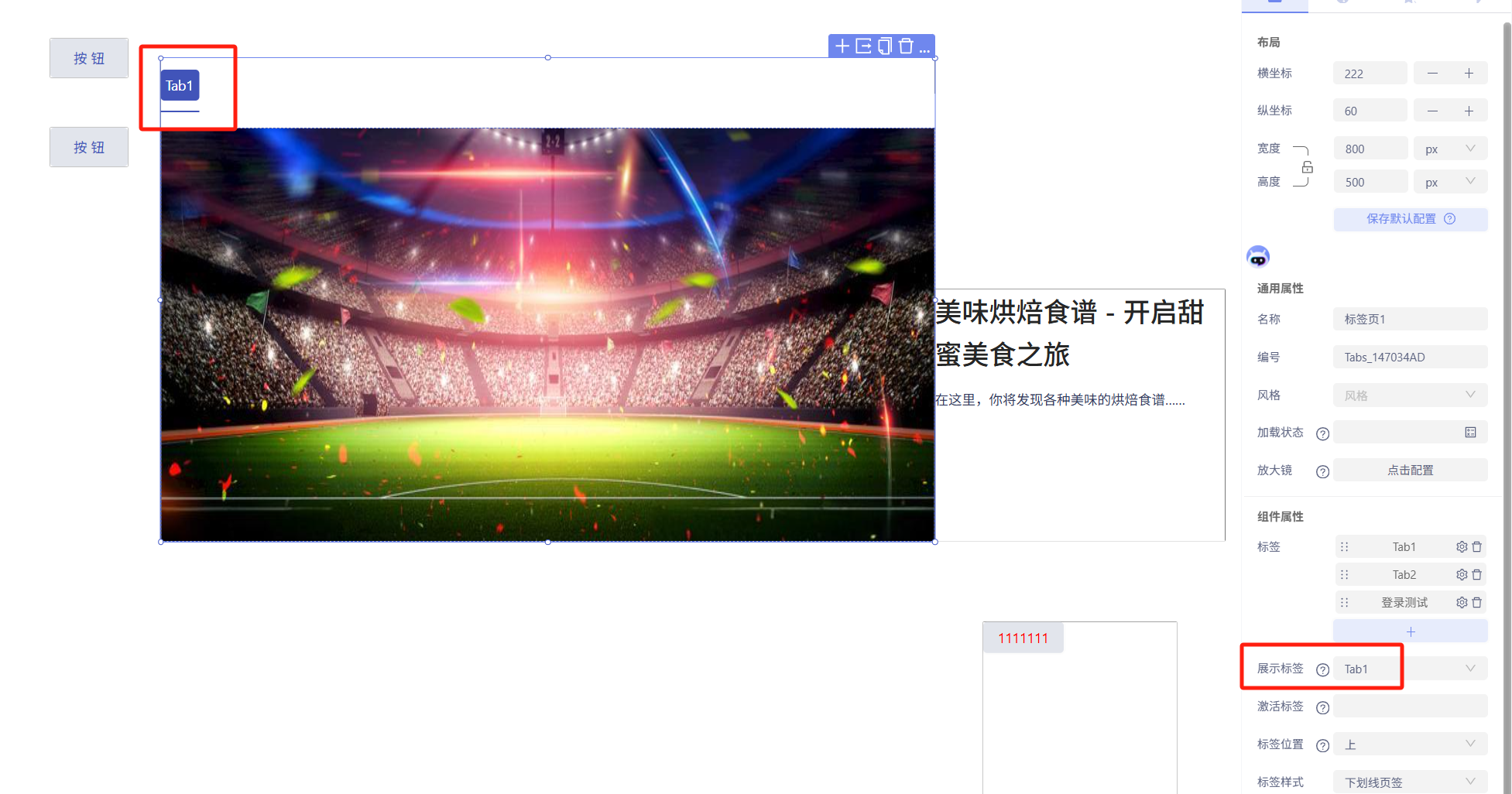
Task: Click the lower 按钮 button on the canvas
Action: coord(89,147)
